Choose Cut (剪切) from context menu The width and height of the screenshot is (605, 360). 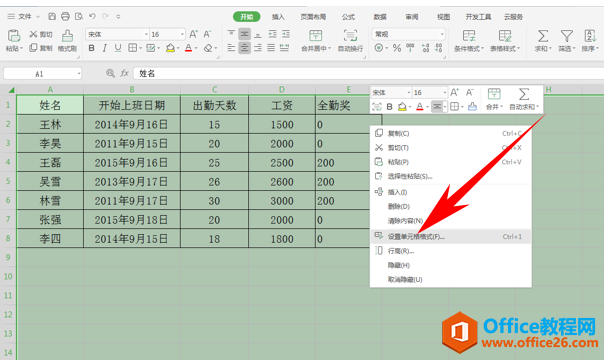pyautogui.click(x=451, y=148)
